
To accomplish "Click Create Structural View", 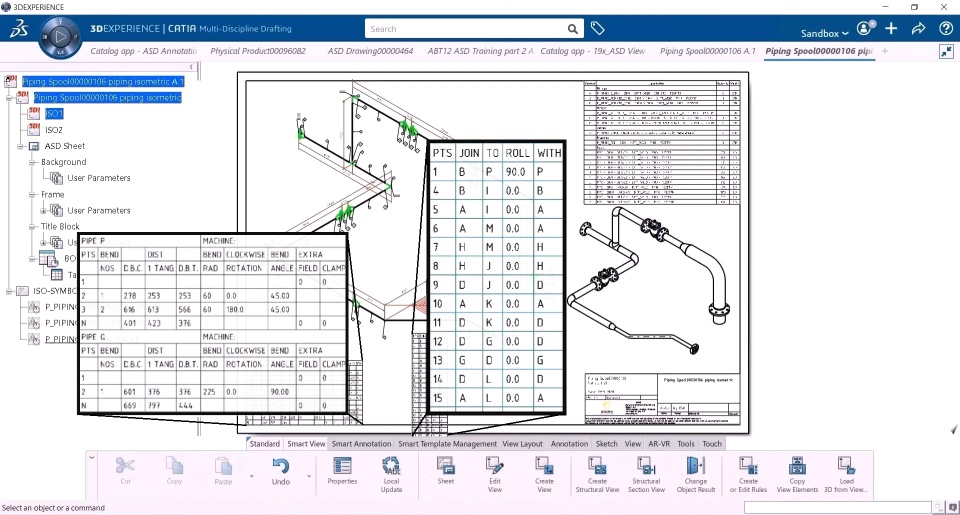I will tap(597, 466).
